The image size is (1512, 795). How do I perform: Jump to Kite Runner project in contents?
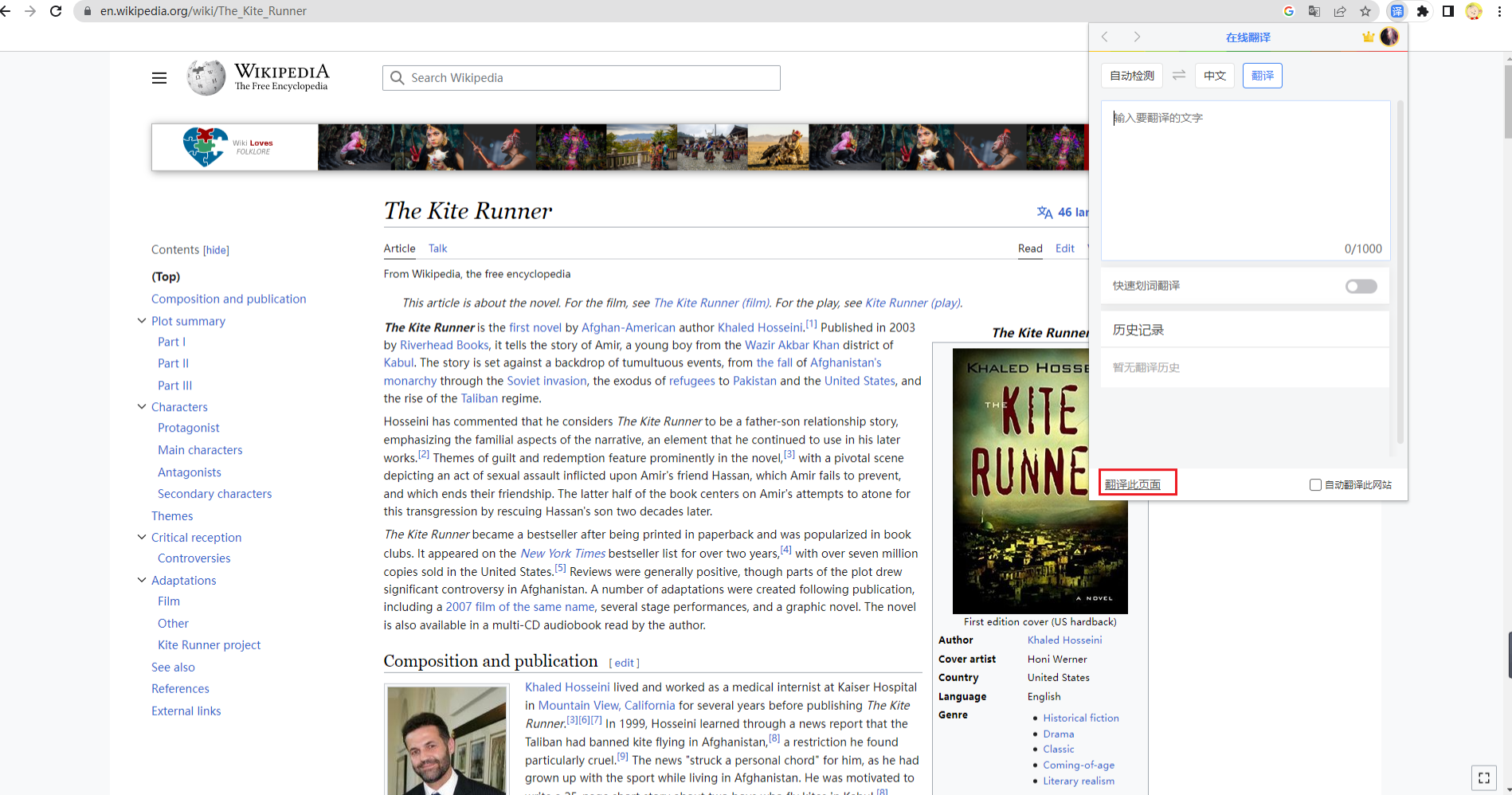click(x=209, y=645)
